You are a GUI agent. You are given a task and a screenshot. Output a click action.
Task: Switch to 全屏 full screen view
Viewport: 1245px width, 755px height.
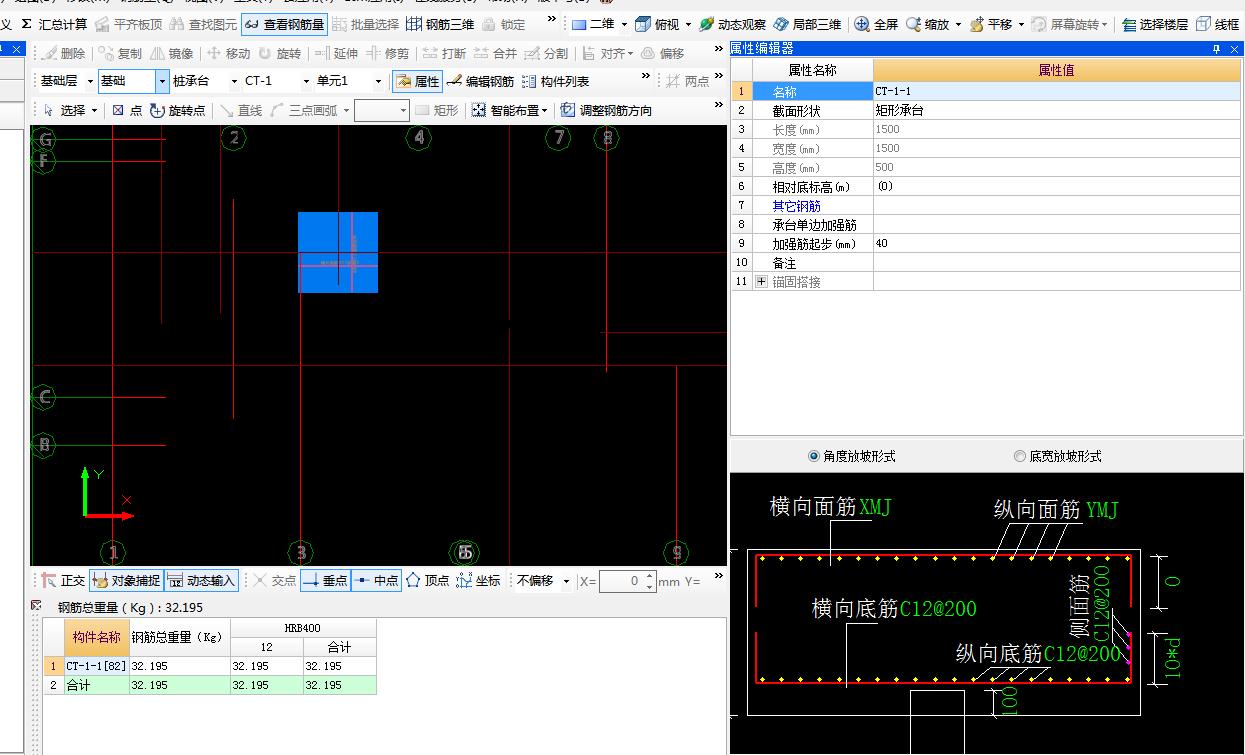click(x=877, y=24)
